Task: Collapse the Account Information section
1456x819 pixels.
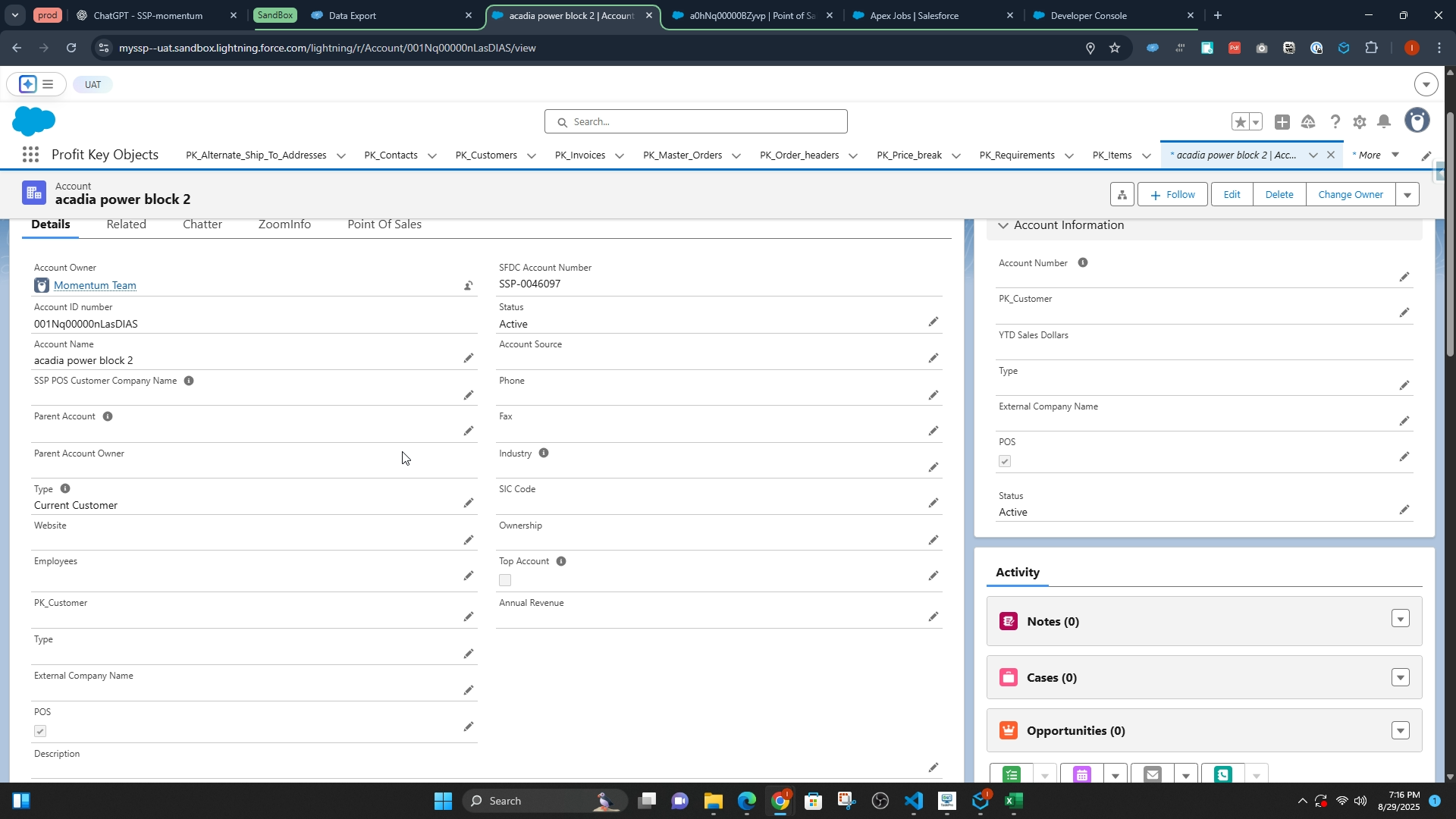Action: click(1003, 225)
